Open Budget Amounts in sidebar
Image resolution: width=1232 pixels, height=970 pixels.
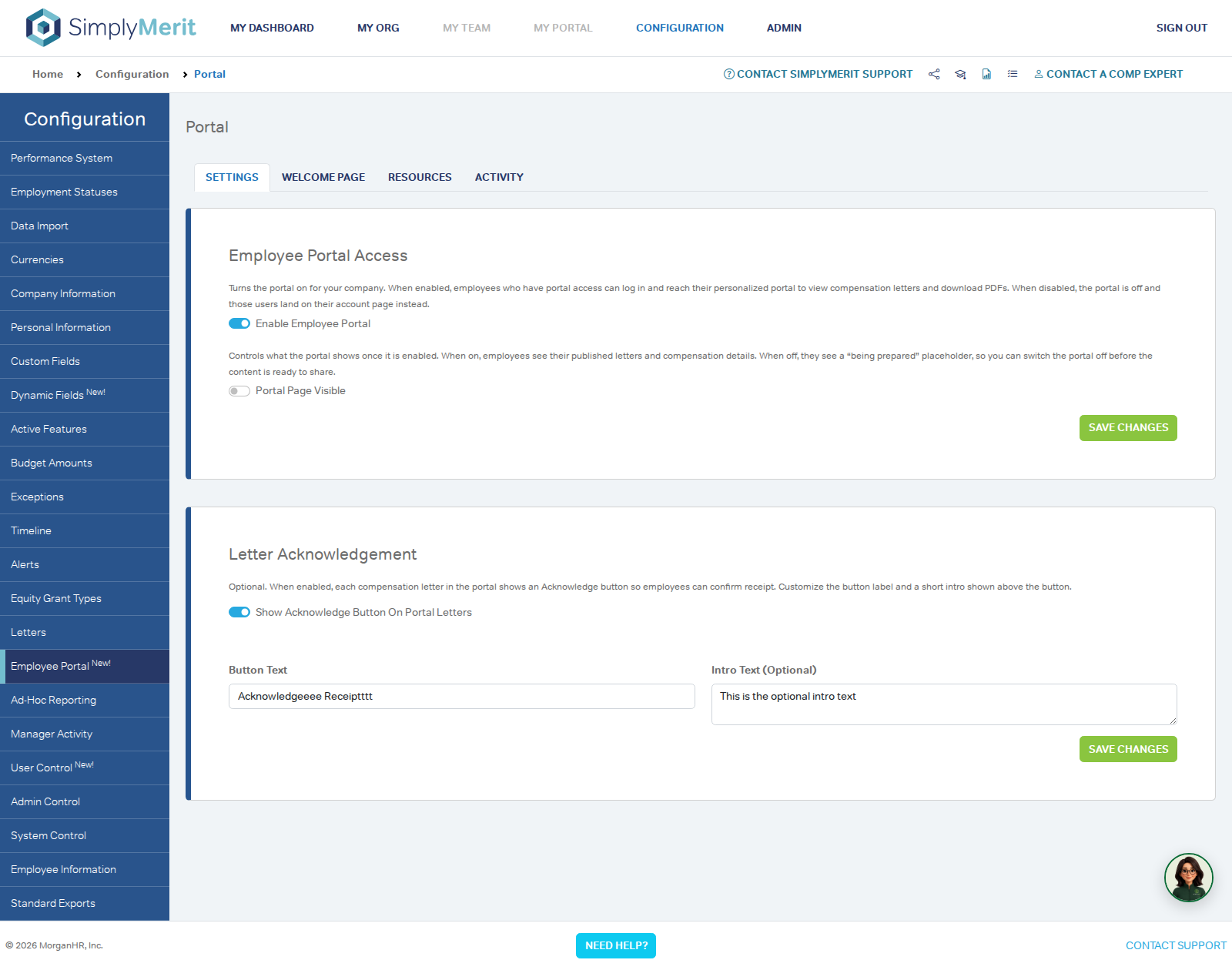click(x=85, y=463)
